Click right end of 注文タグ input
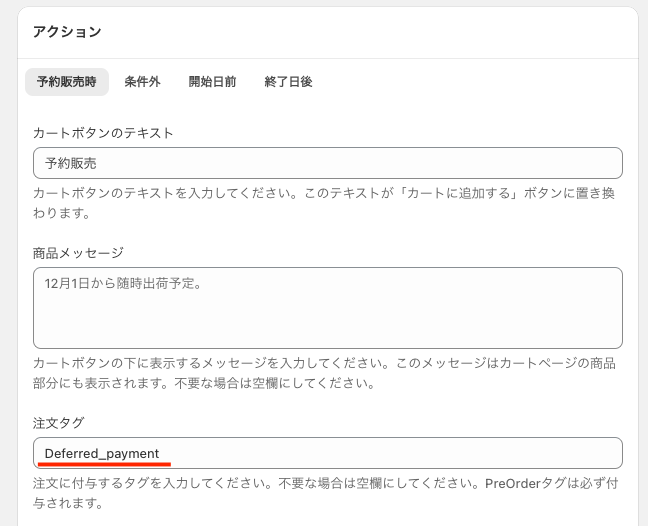The image size is (648, 526). [x=608, y=453]
